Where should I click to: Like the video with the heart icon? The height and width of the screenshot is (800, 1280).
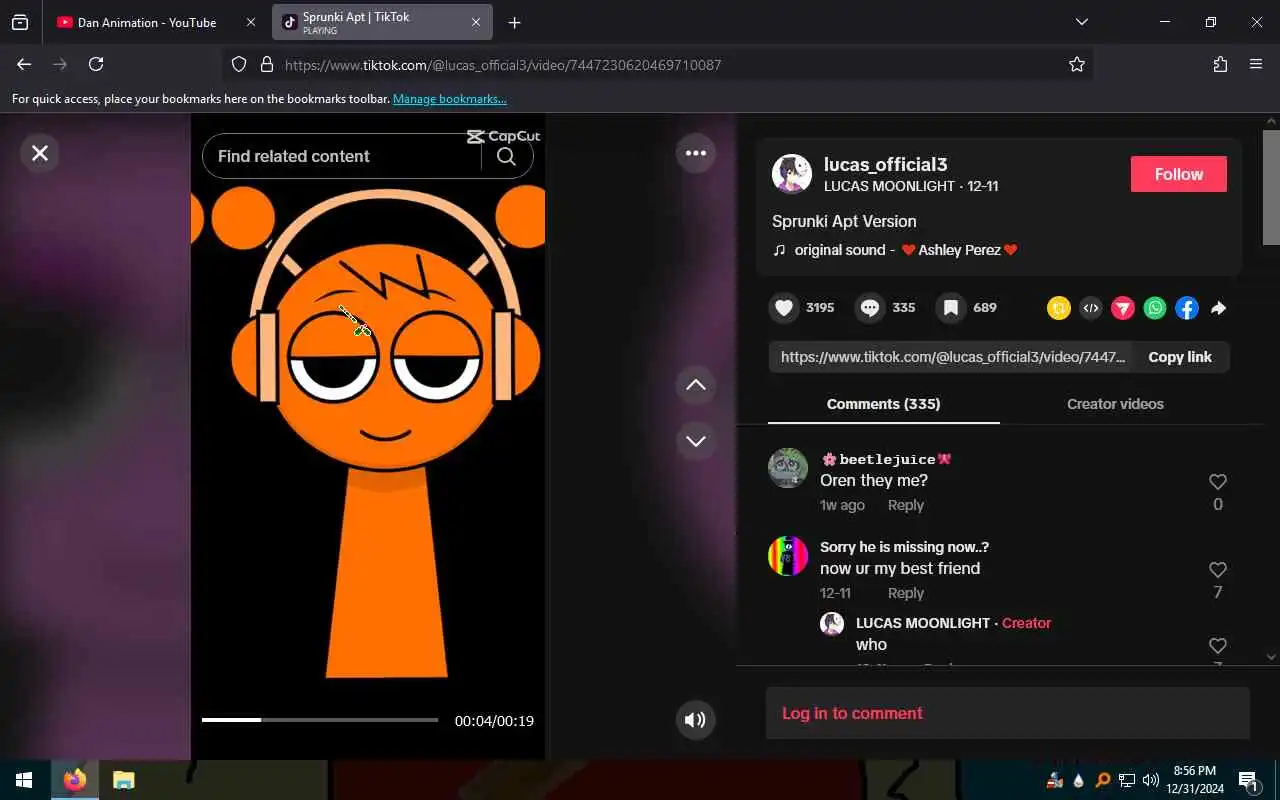[784, 308]
